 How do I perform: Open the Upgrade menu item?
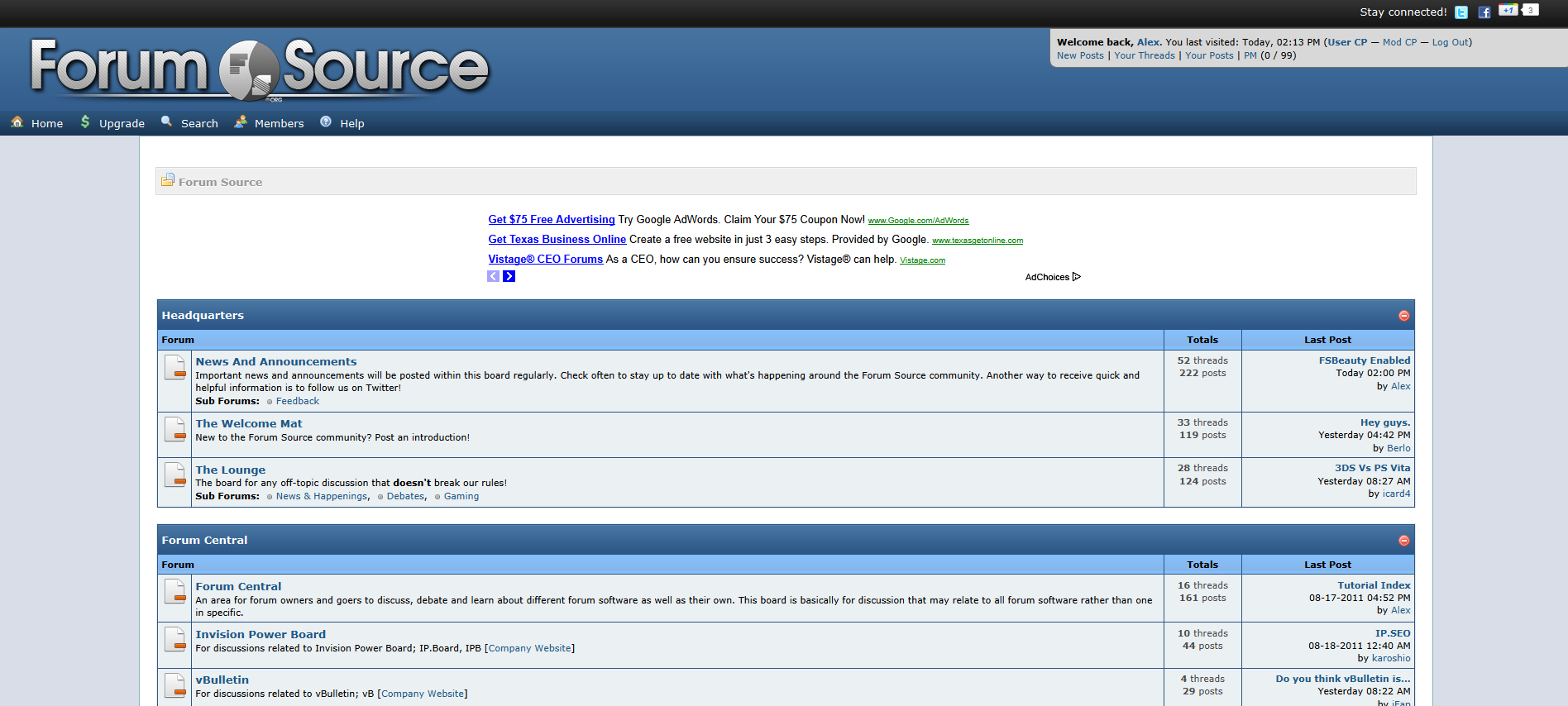click(122, 123)
